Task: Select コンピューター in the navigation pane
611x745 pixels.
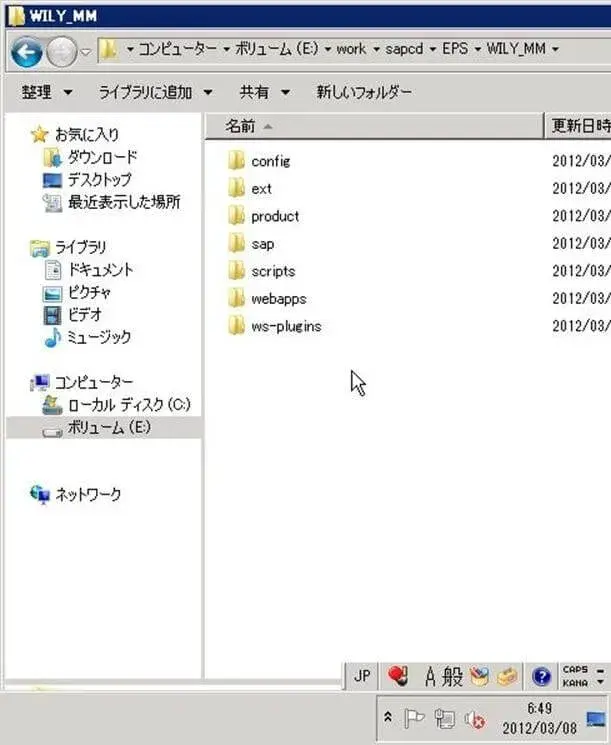Action: pos(94,382)
